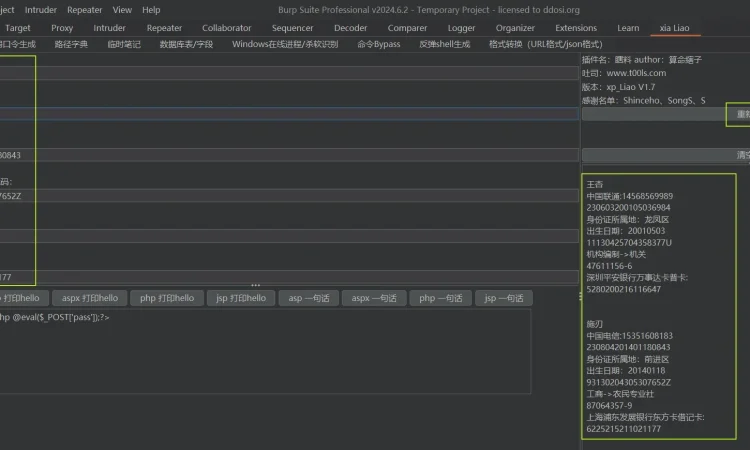Click the 机构编制->机关 line
This screenshot has width=750, height=450.
tap(616, 254)
